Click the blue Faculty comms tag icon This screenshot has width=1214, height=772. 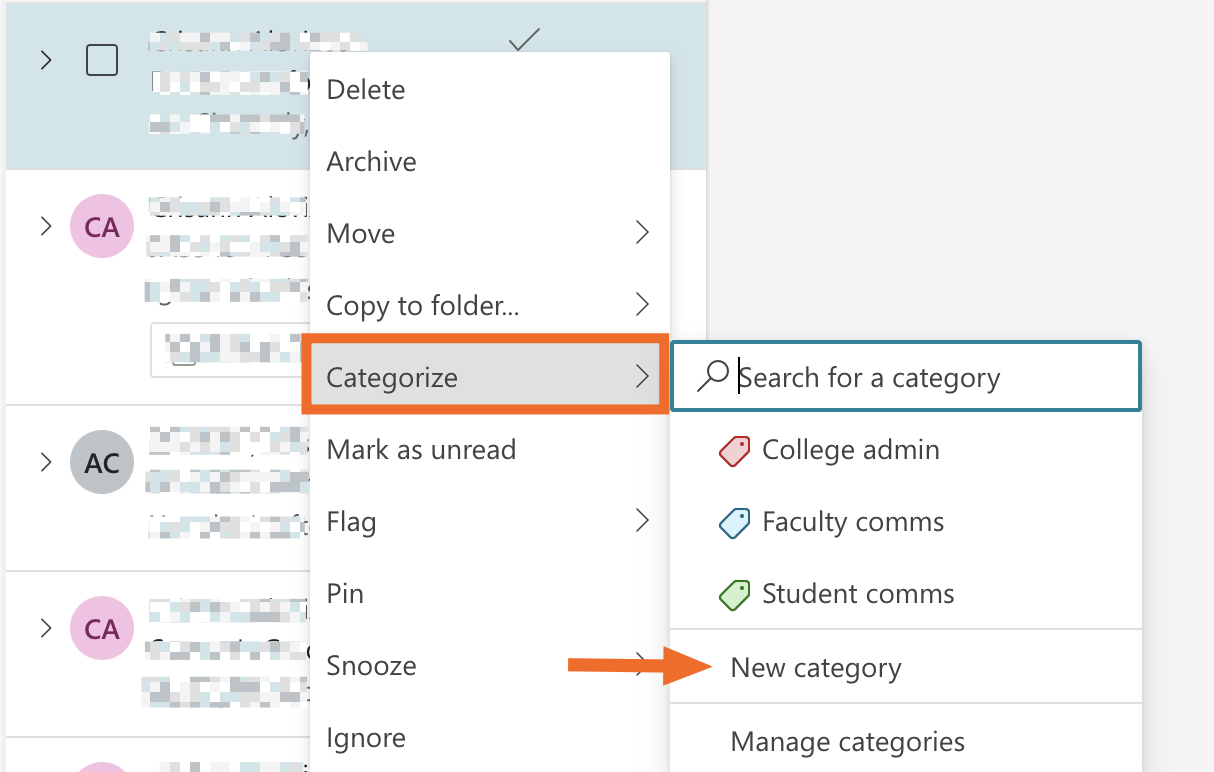coord(735,523)
